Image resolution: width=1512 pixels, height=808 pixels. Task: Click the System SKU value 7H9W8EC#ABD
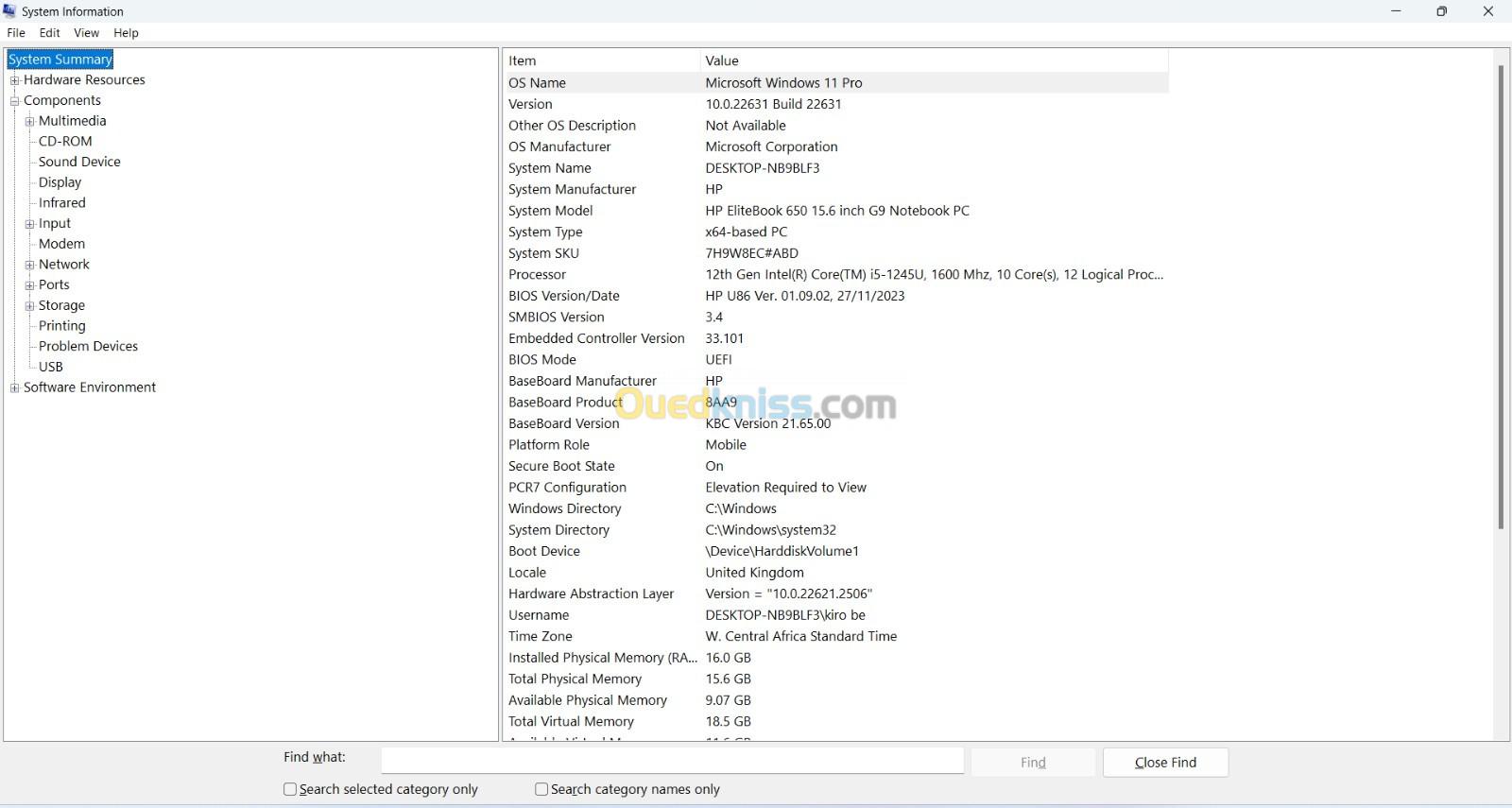tap(751, 253)
